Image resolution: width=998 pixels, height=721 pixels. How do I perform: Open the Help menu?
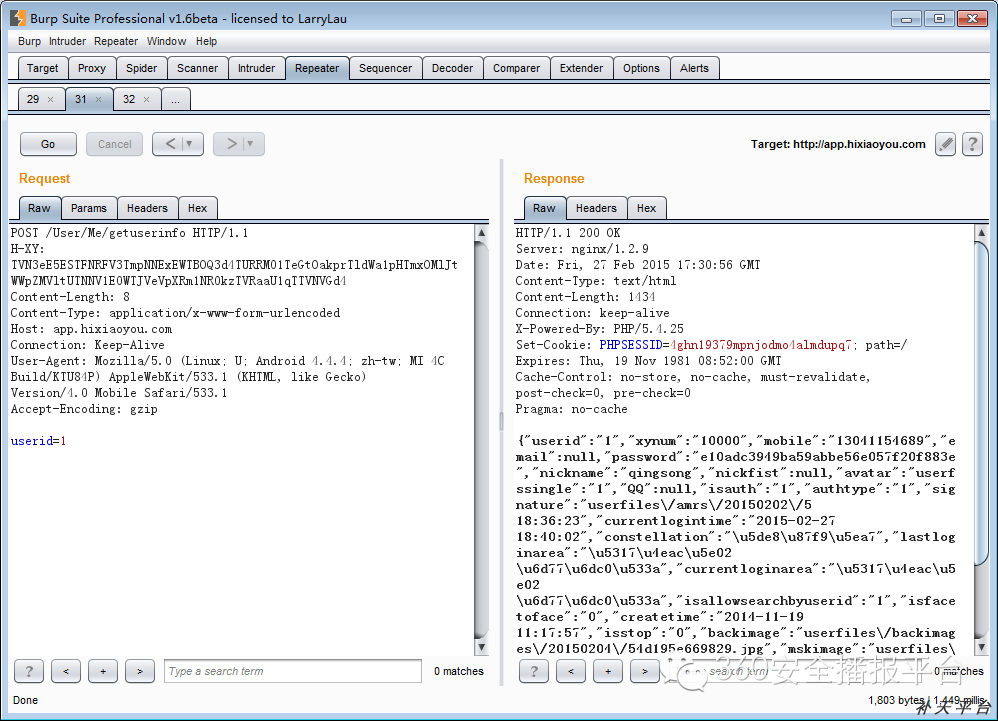coord(206,41)
